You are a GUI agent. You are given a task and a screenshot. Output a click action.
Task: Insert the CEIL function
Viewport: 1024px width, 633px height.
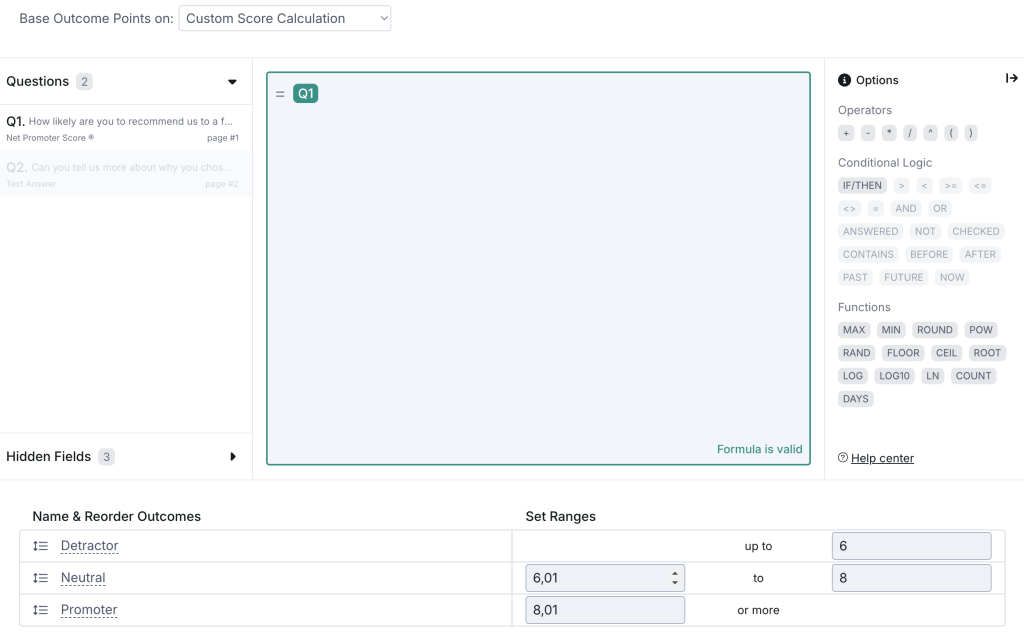click(946, 353)
